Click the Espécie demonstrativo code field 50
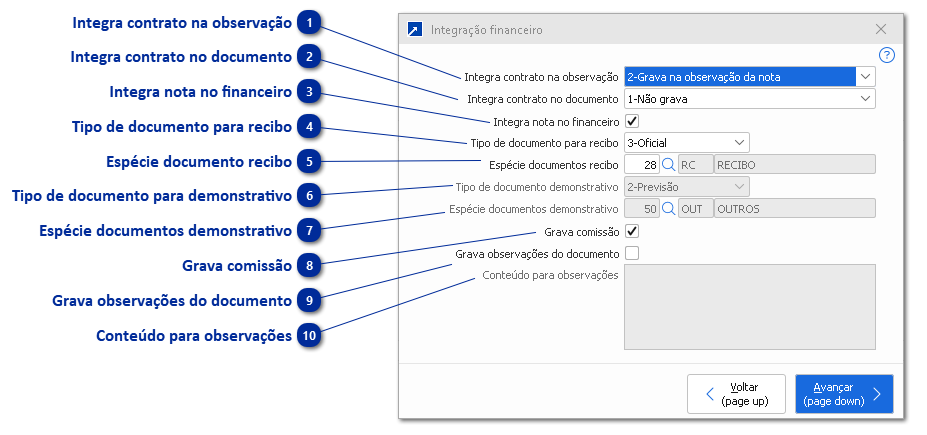Screen dimensions: 927x435 pos(642,209)
